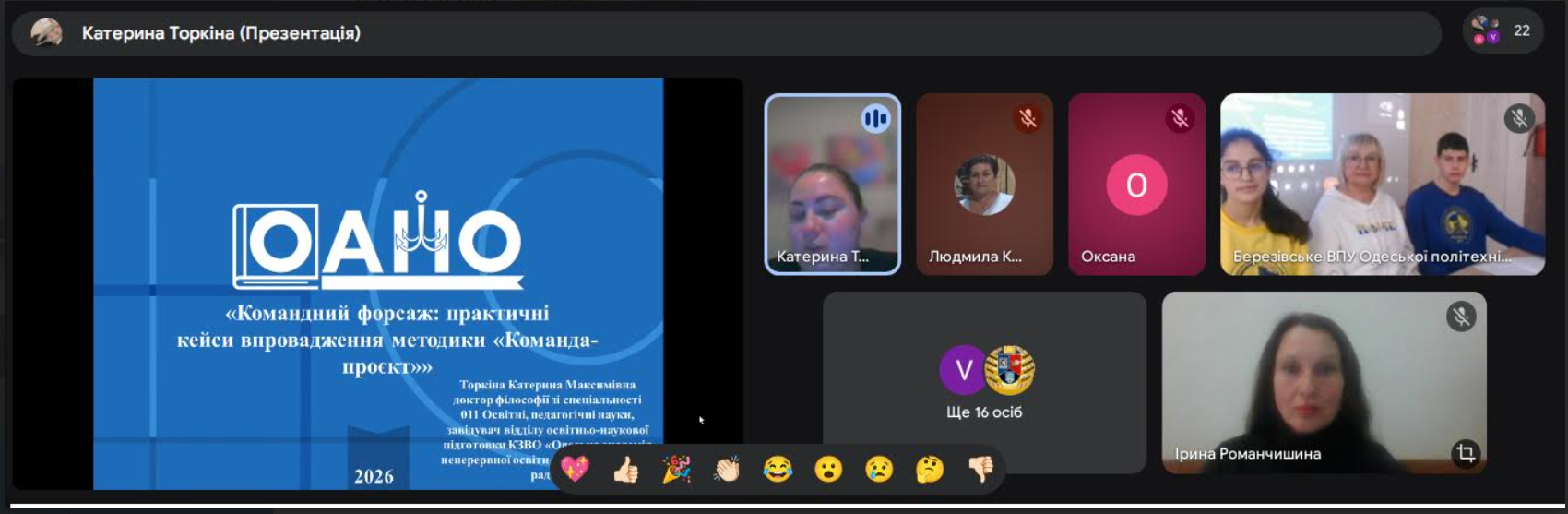1568x514 pixels.
Task: Send the clapping hands reaction
Action: (727, 470)
